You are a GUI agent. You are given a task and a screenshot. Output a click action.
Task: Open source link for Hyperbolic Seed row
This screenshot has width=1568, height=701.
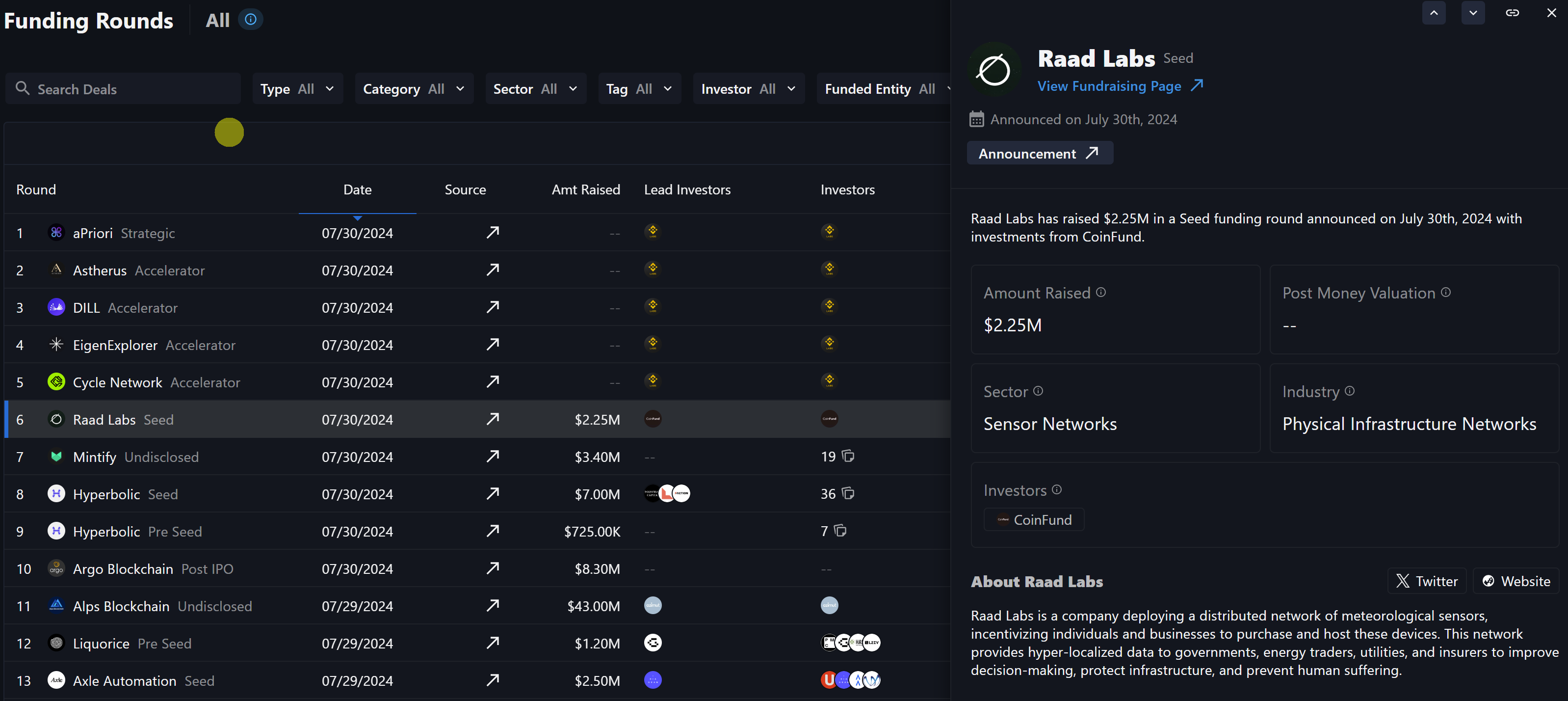493,493
